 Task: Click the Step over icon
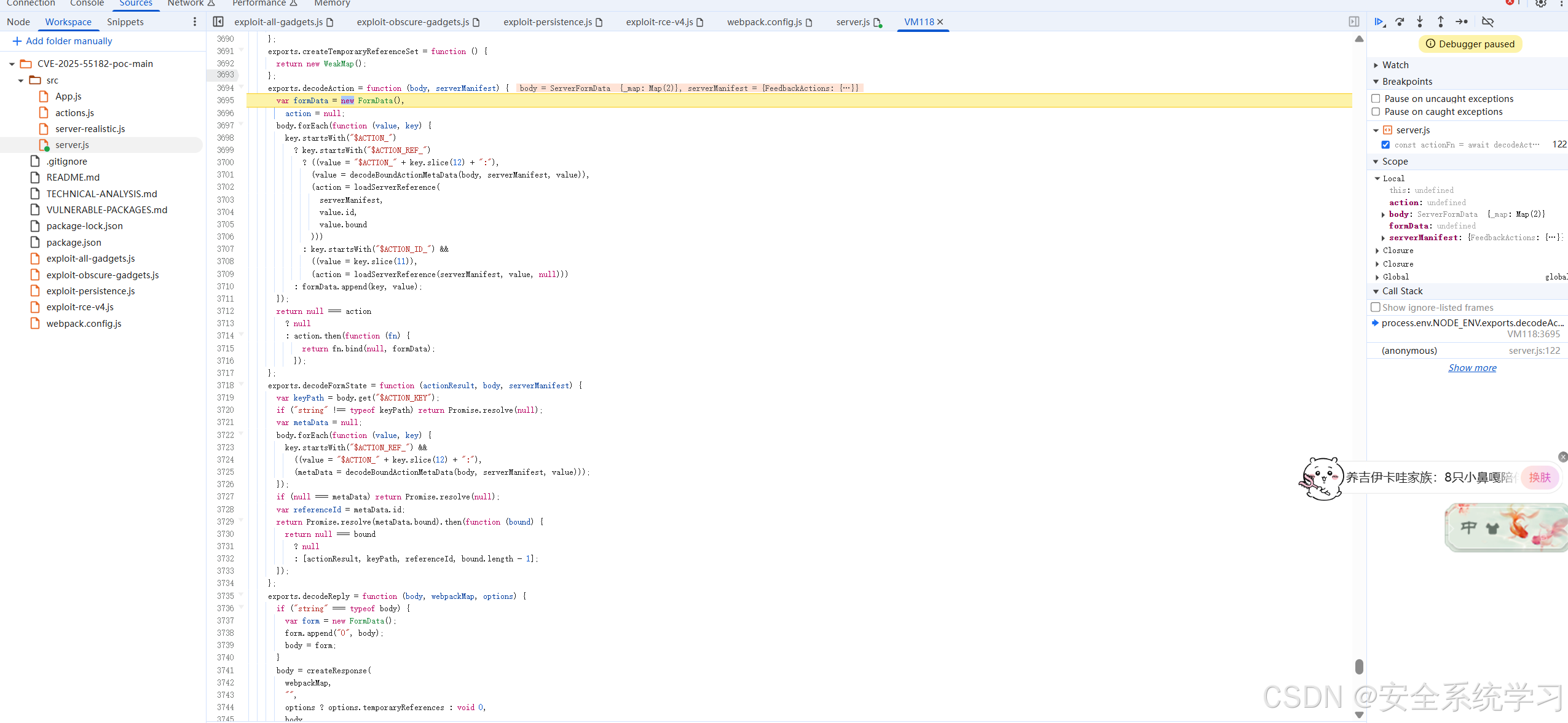[x=1400, y=22]
